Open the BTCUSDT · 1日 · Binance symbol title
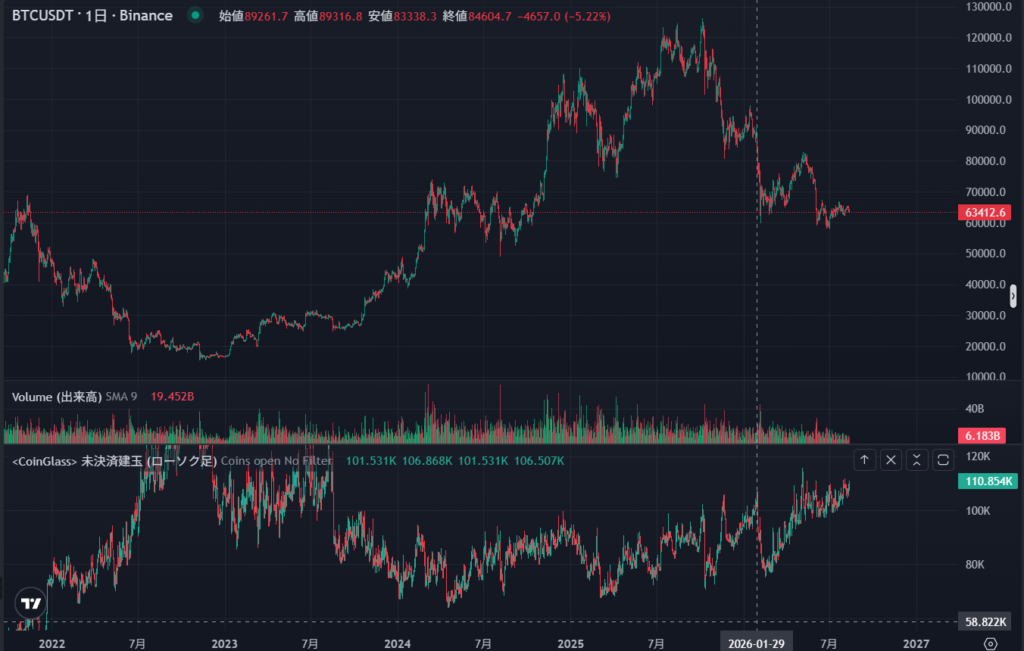1024x651 pixels. pos(92,16)
